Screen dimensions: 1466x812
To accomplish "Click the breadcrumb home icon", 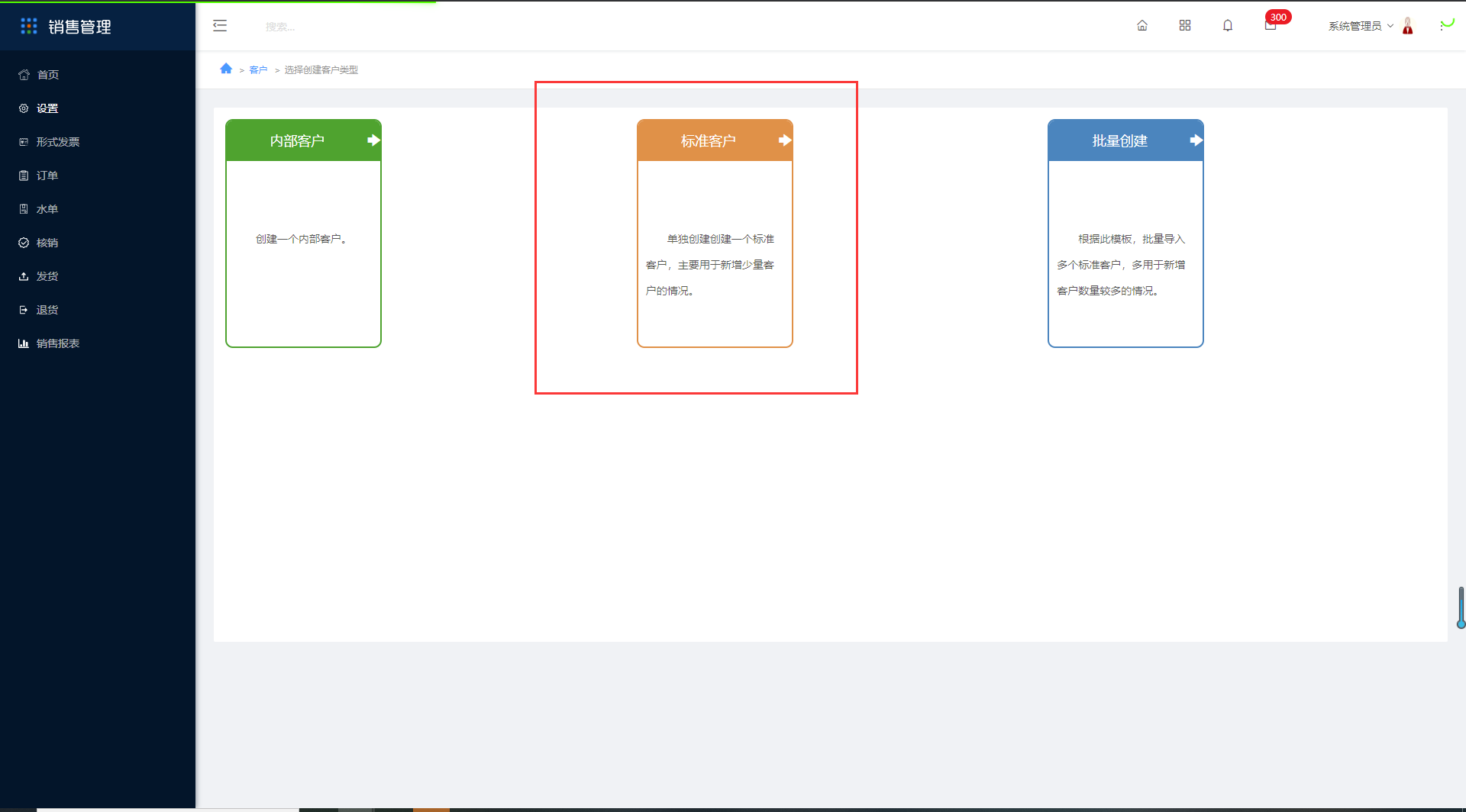I will click(226, 69).
